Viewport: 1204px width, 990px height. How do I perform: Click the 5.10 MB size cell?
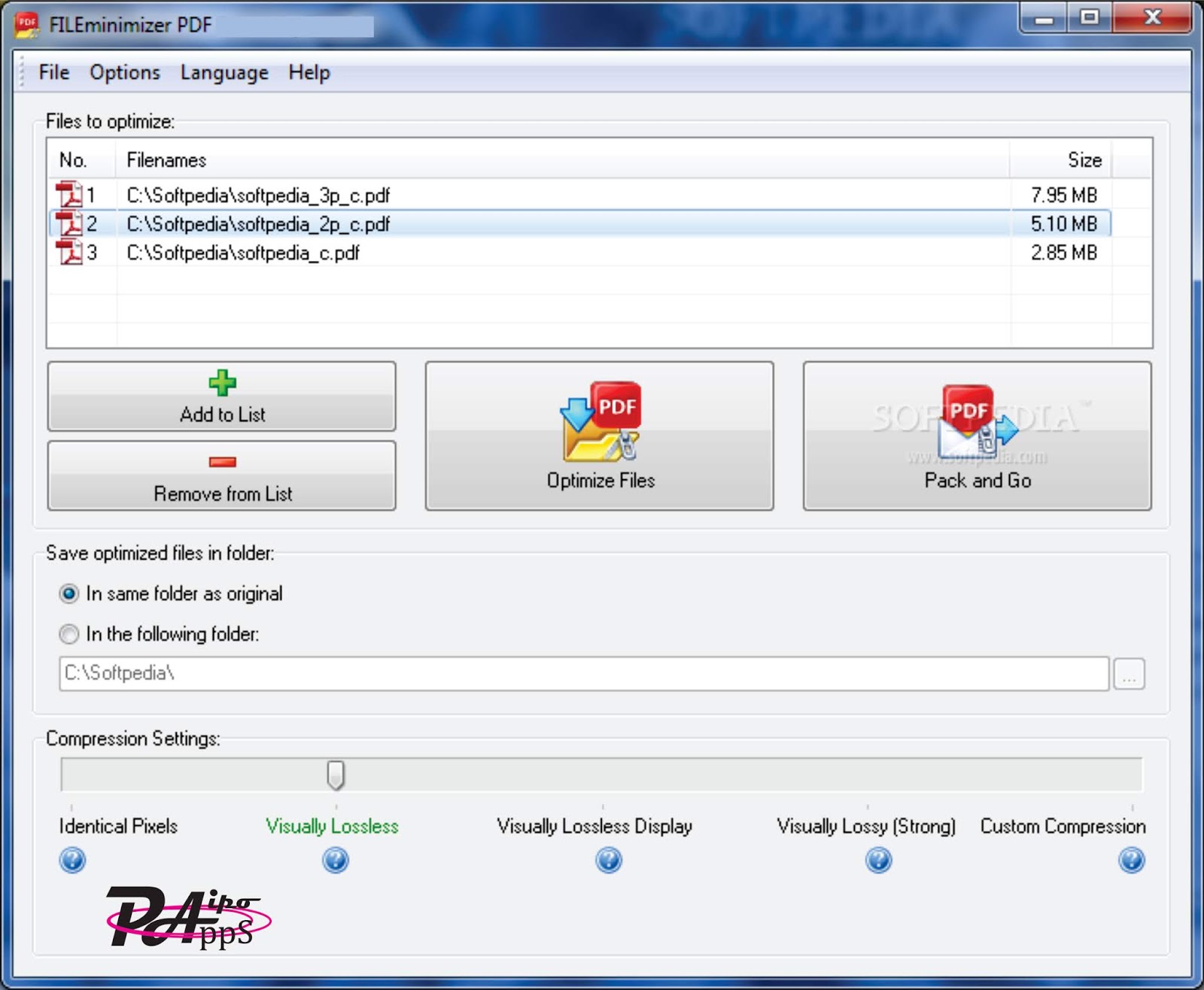click(1064, 224)
